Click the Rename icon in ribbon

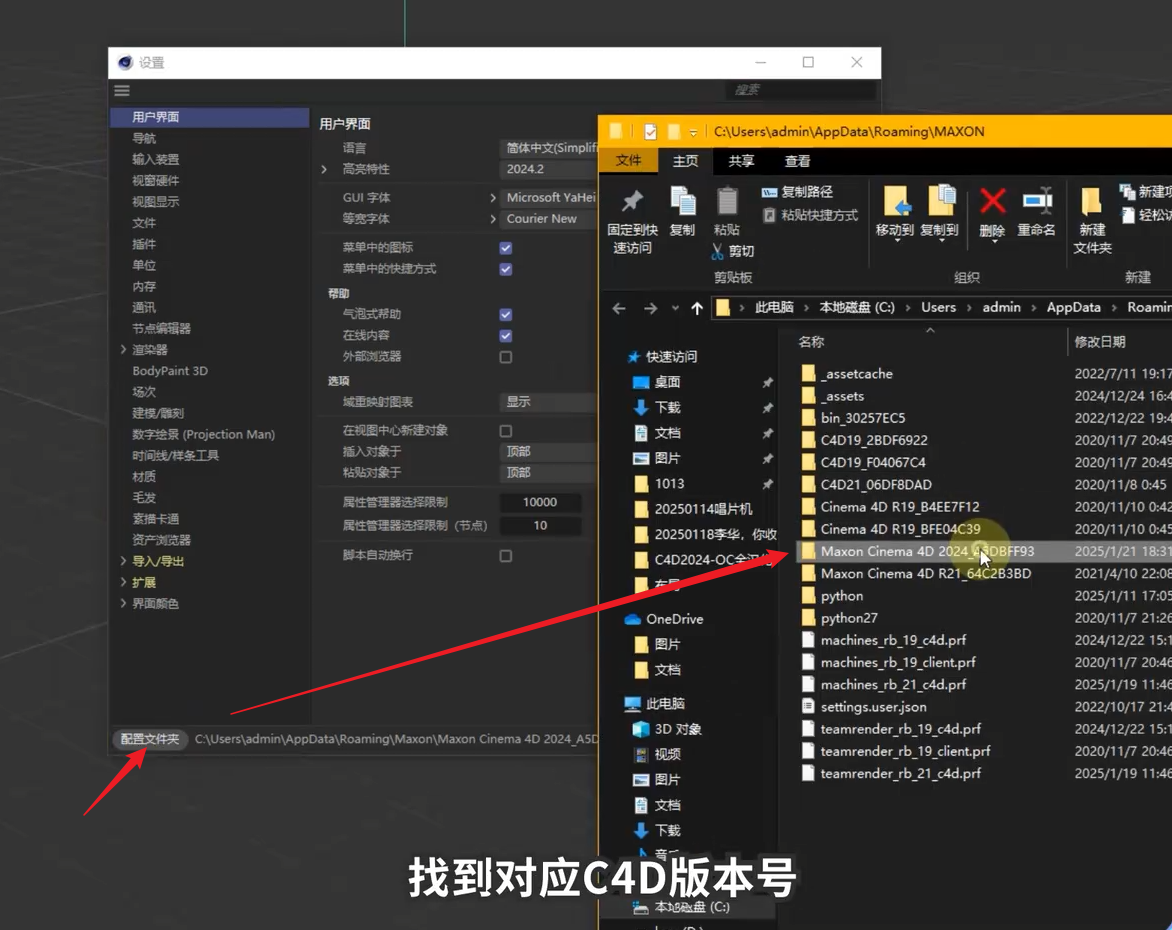click(1036, 203)
